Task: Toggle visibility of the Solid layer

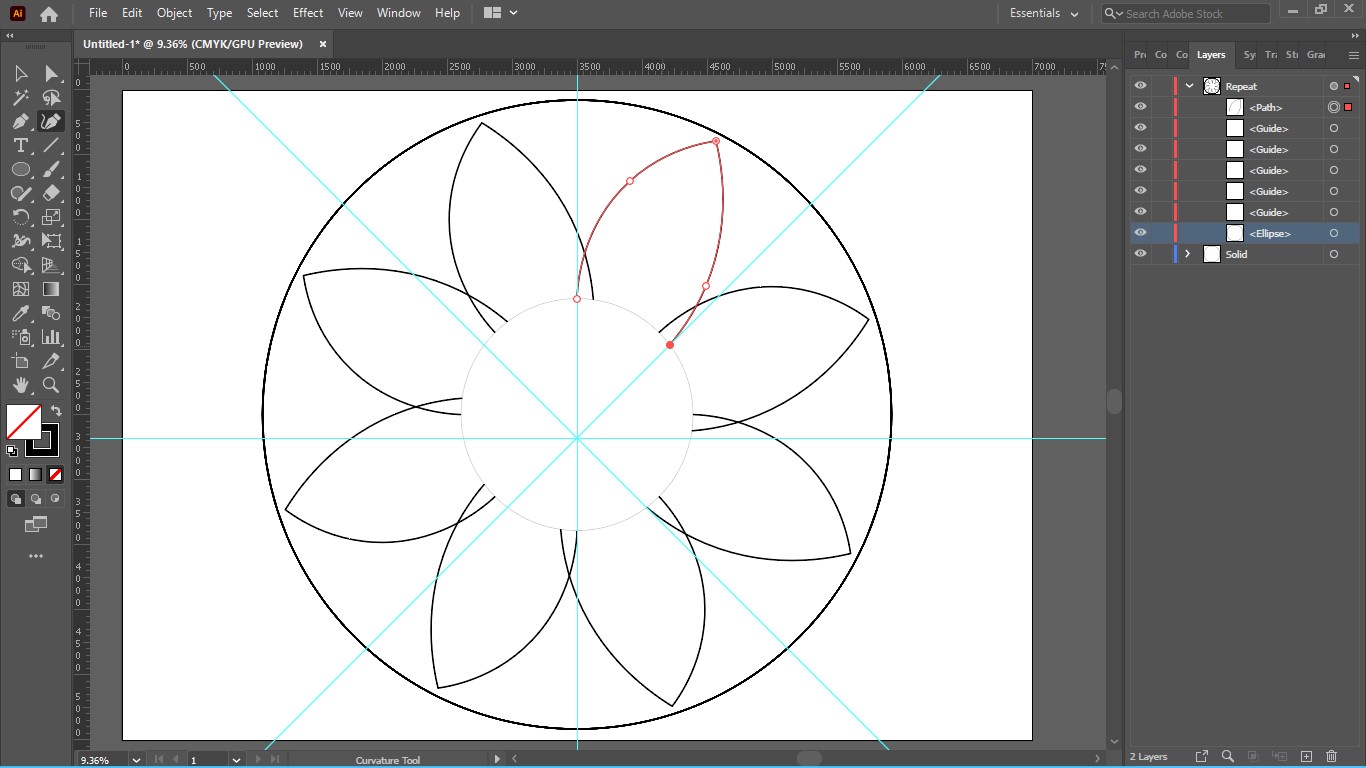Action: click(1140, 254)
